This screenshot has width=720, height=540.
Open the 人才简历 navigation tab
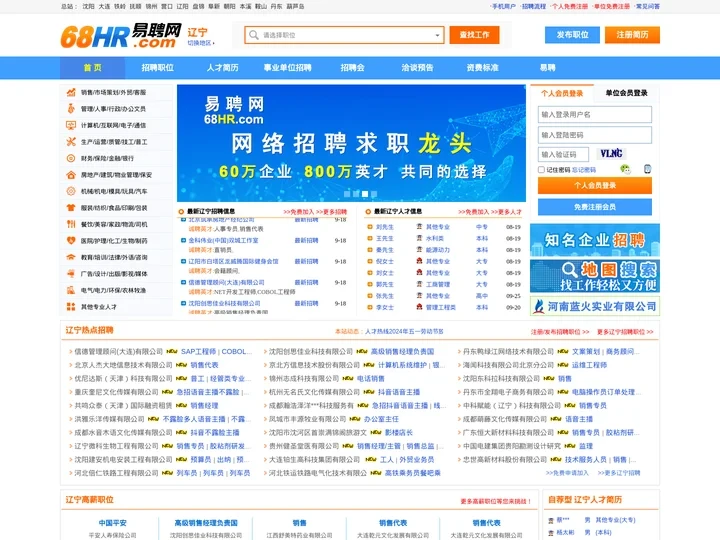(222, 68)
